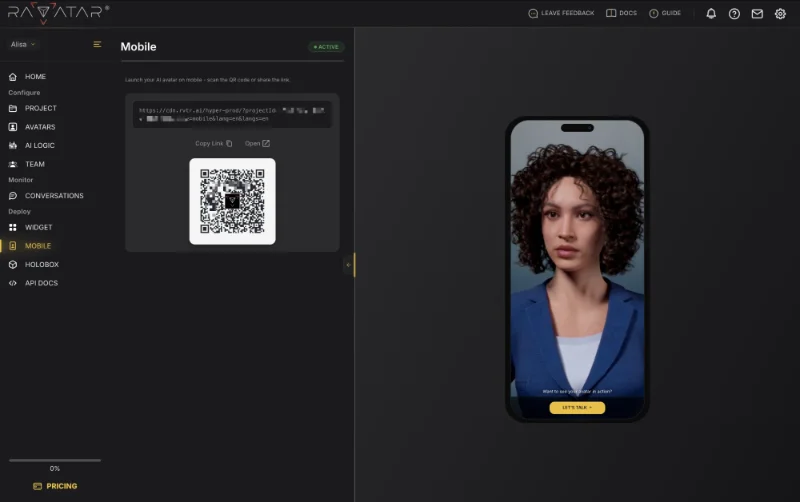Click the Widget grid icon

click(x=13, y=228)
